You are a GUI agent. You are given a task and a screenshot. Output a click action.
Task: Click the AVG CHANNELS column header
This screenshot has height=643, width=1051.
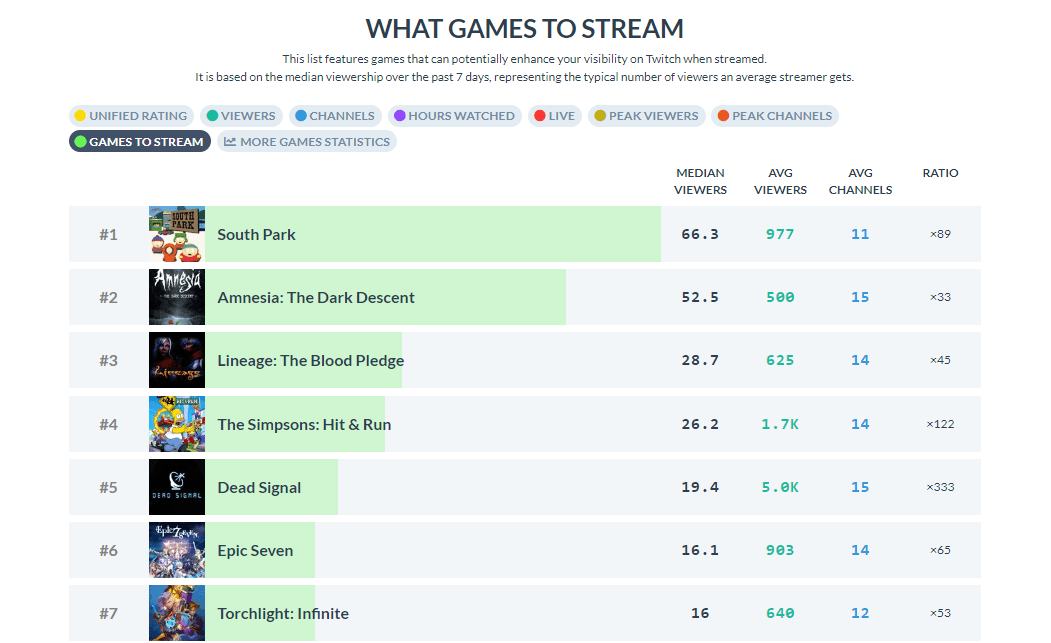tap(860, 180)
